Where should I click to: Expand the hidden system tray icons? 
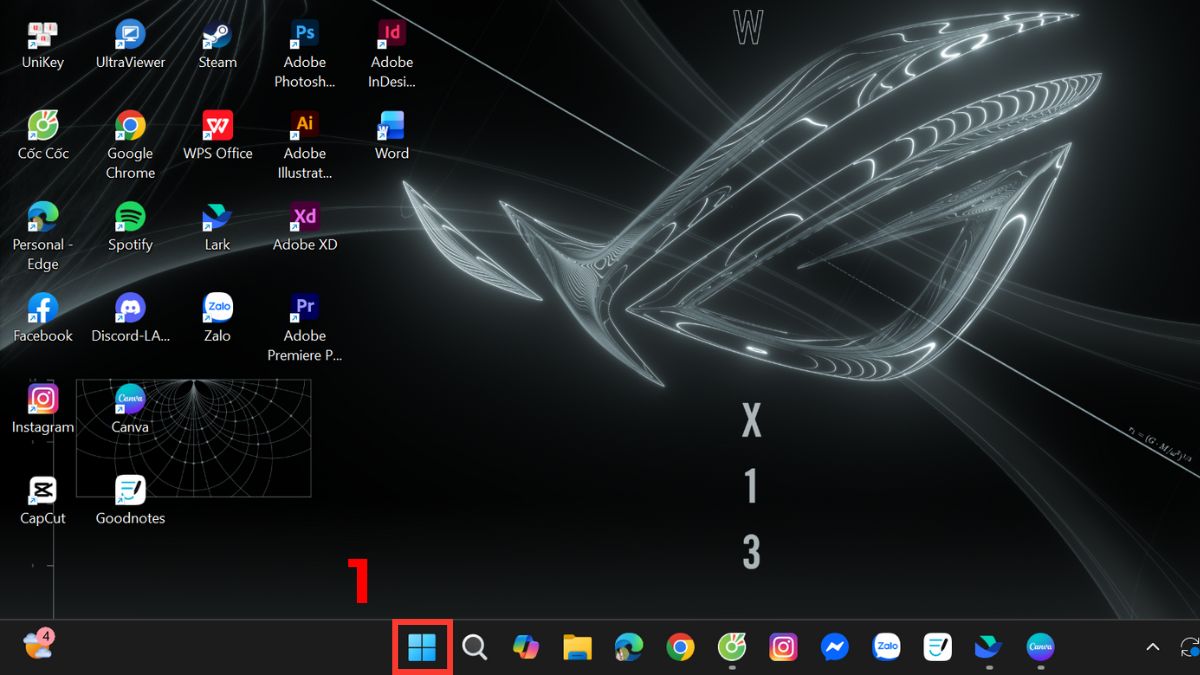point(1153,647)
